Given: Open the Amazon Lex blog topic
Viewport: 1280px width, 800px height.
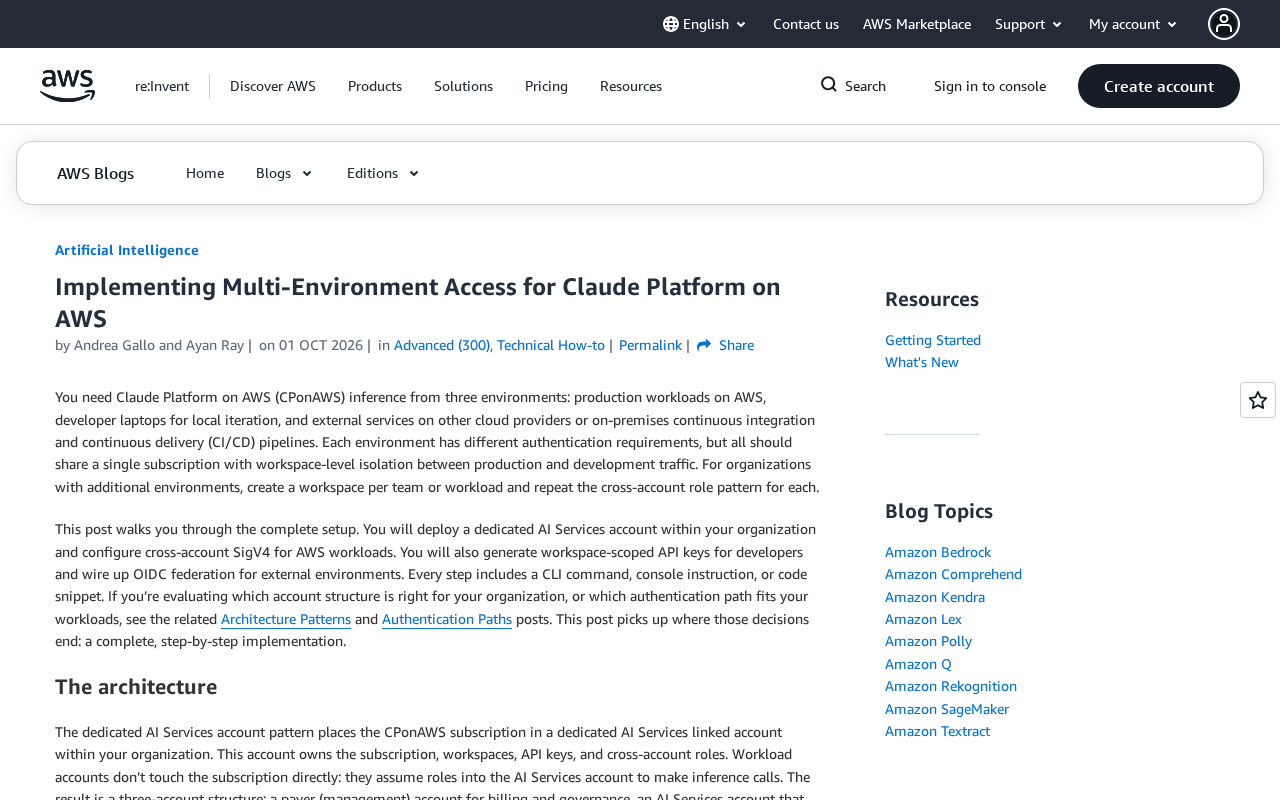Looking at the screenshot, I should tap(923, 619).
